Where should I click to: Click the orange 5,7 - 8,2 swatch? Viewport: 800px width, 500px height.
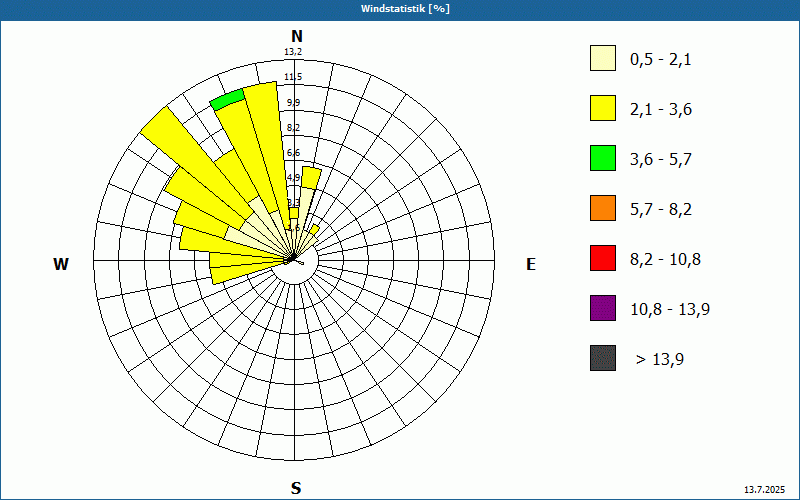[603, 208]
